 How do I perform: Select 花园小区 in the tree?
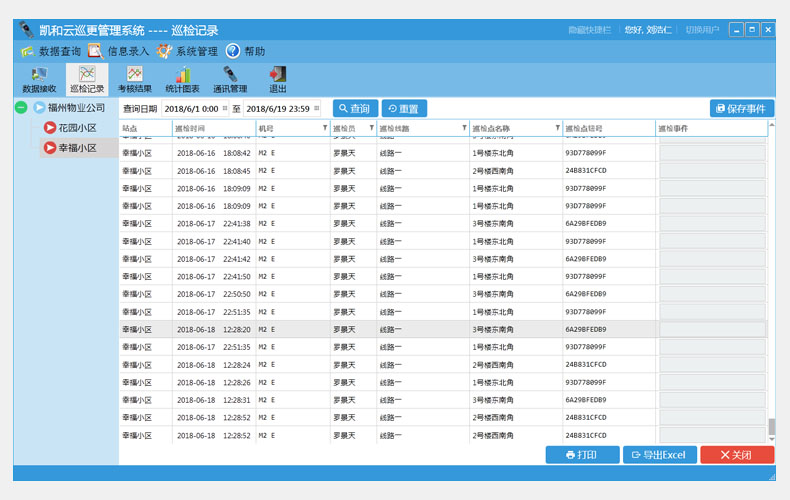tap(77, 128)
